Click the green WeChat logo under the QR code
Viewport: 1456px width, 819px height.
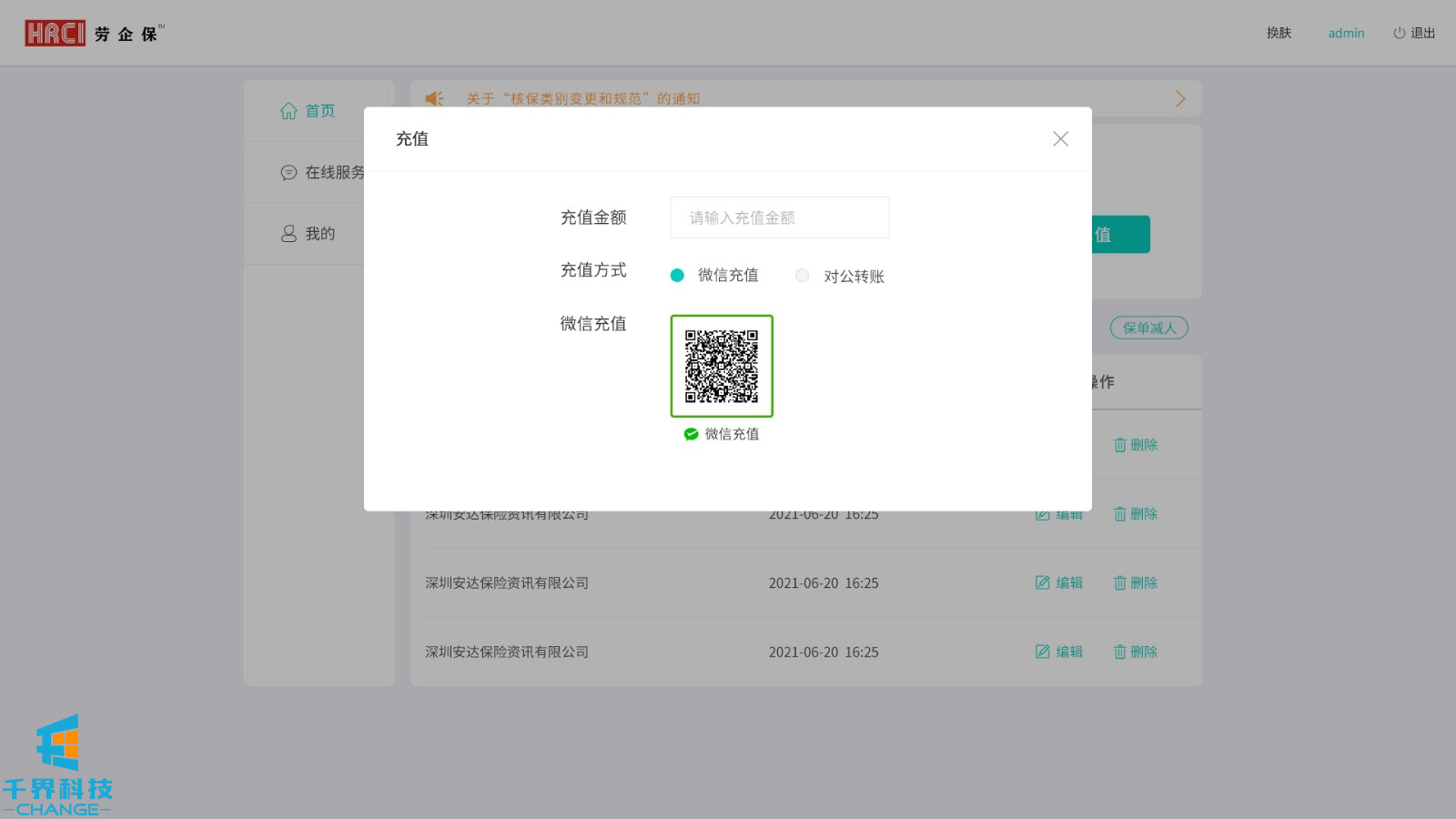[x=691, y=434]
